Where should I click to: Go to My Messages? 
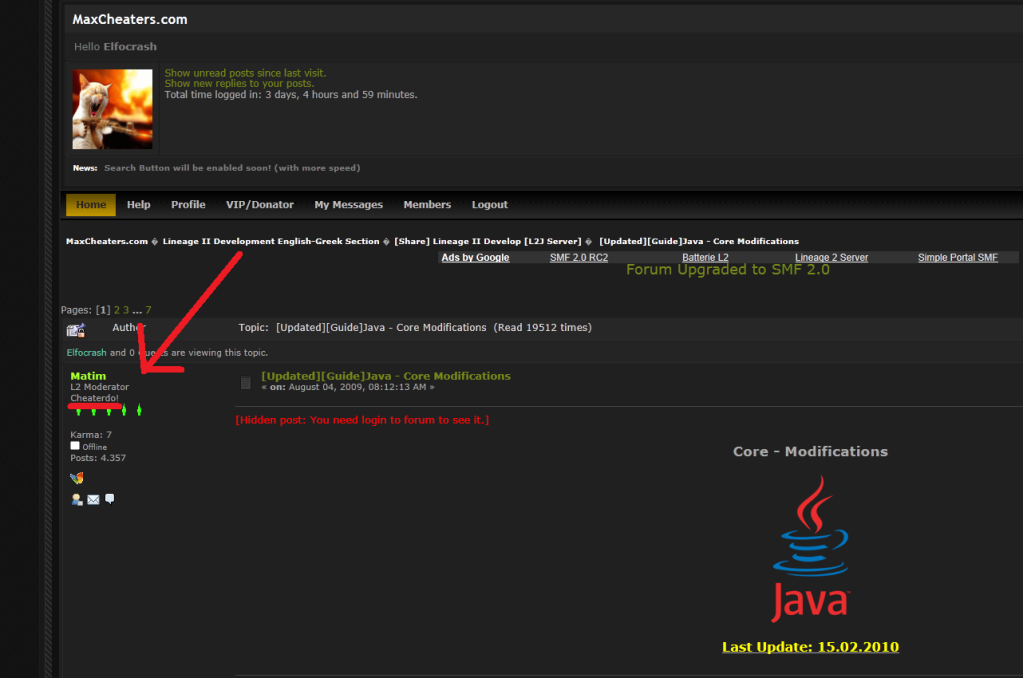point(348,205)
